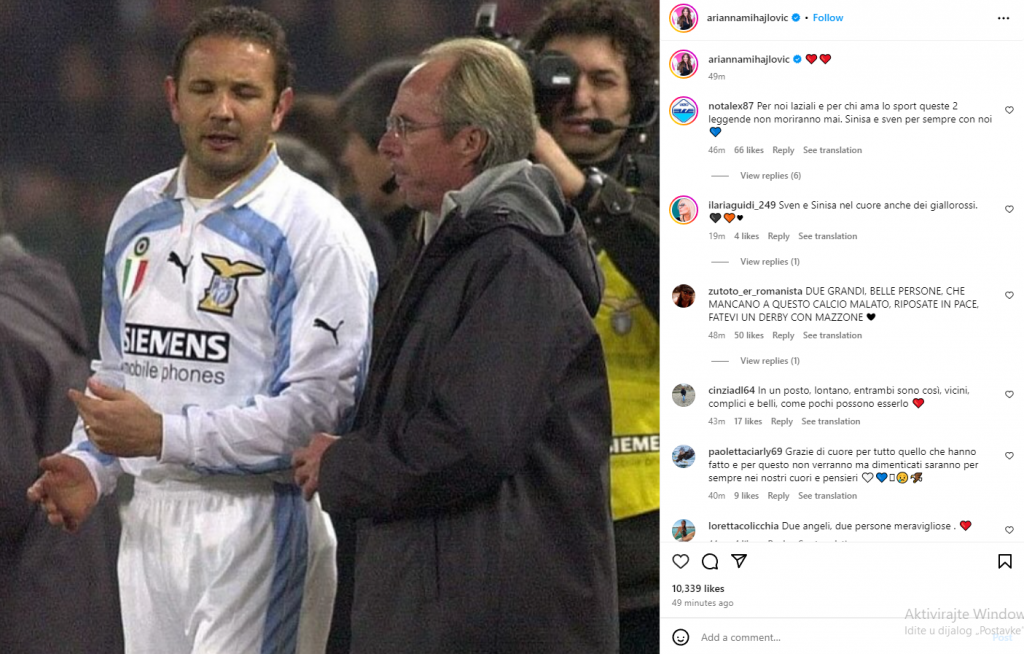Open the comment bubble icon
The height and width of the screenshot is (654, 1024).
point(710,561)
